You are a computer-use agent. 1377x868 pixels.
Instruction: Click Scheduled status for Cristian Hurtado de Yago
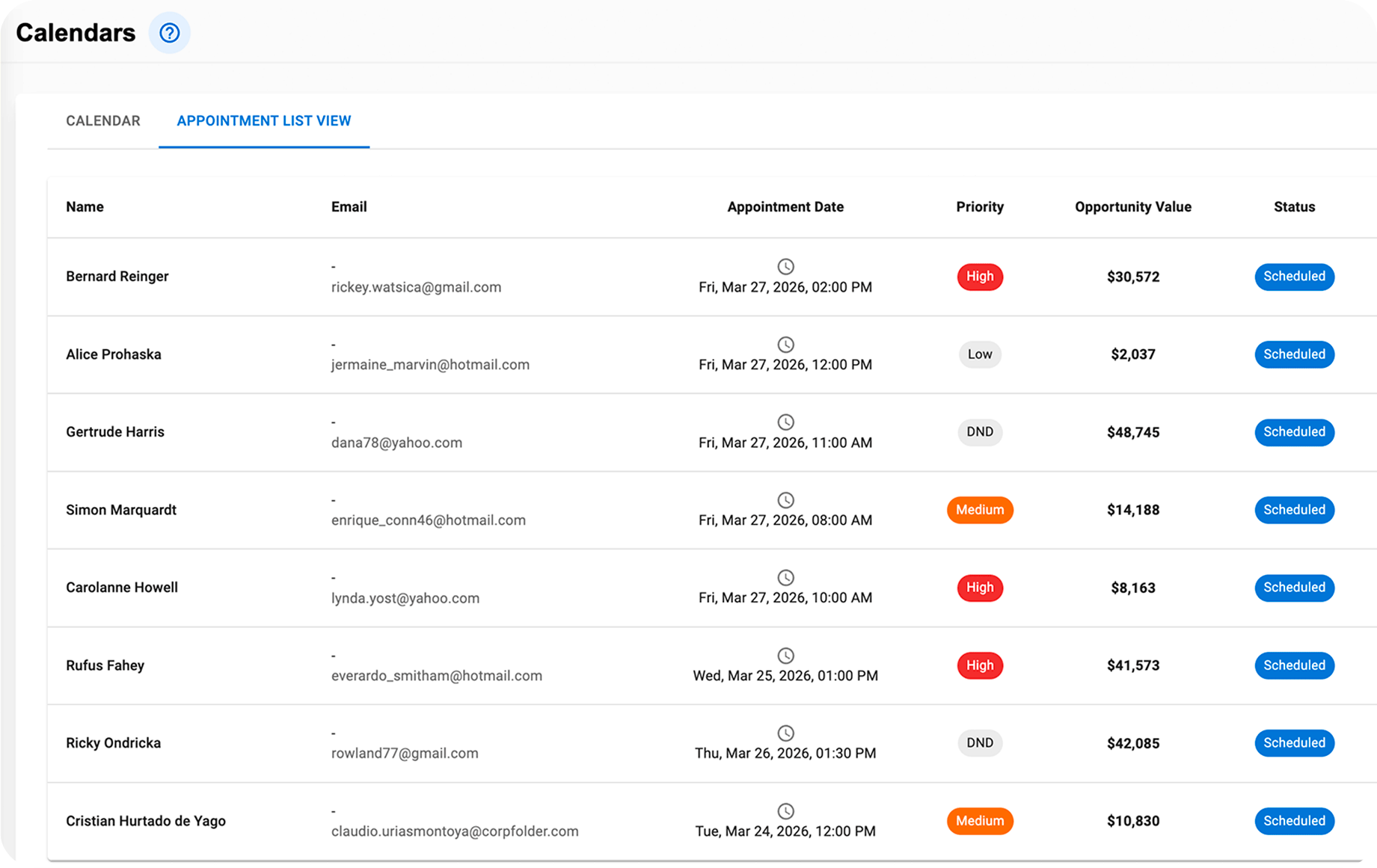(1294, 821)
